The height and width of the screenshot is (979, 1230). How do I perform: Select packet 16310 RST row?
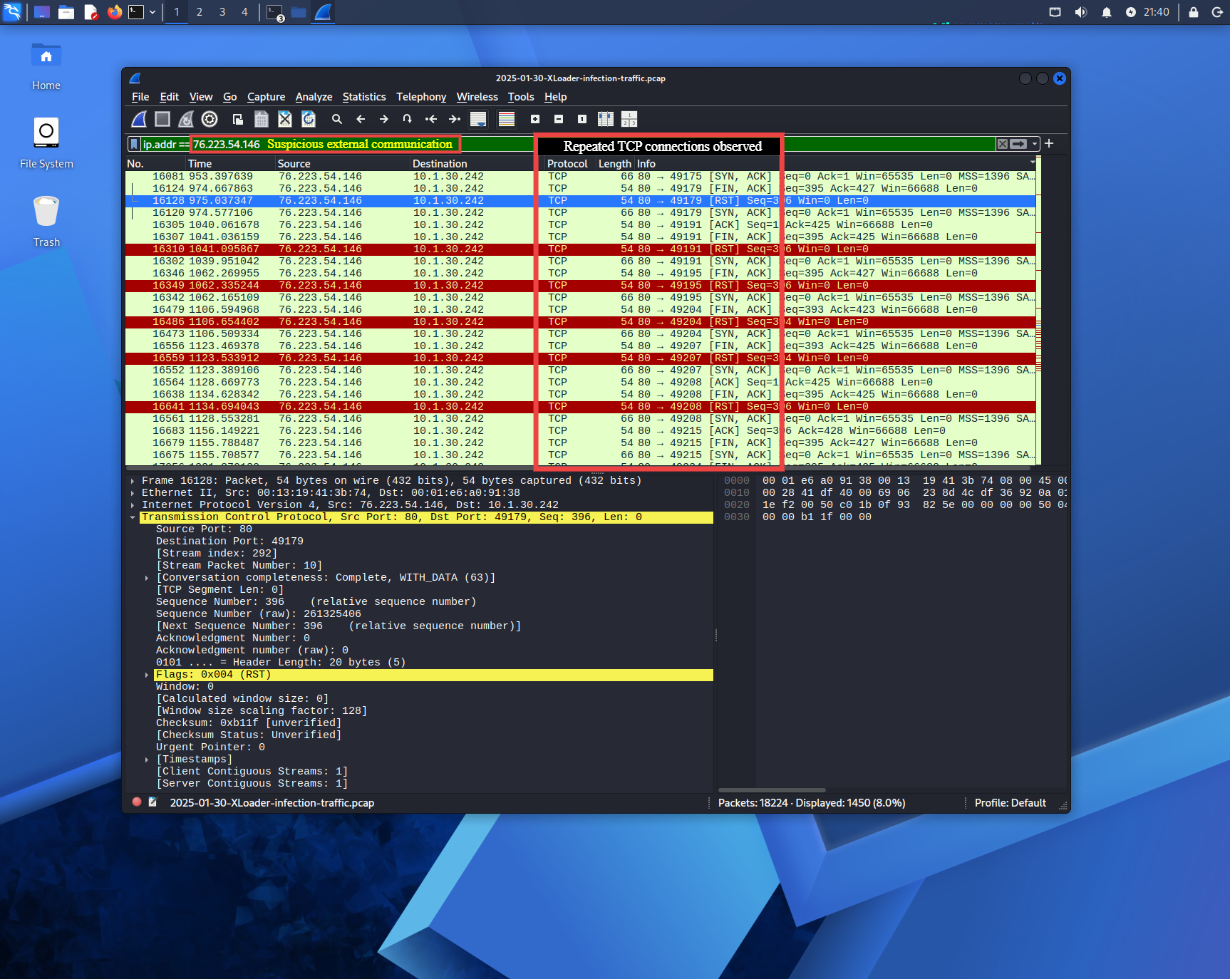[580, 249]
